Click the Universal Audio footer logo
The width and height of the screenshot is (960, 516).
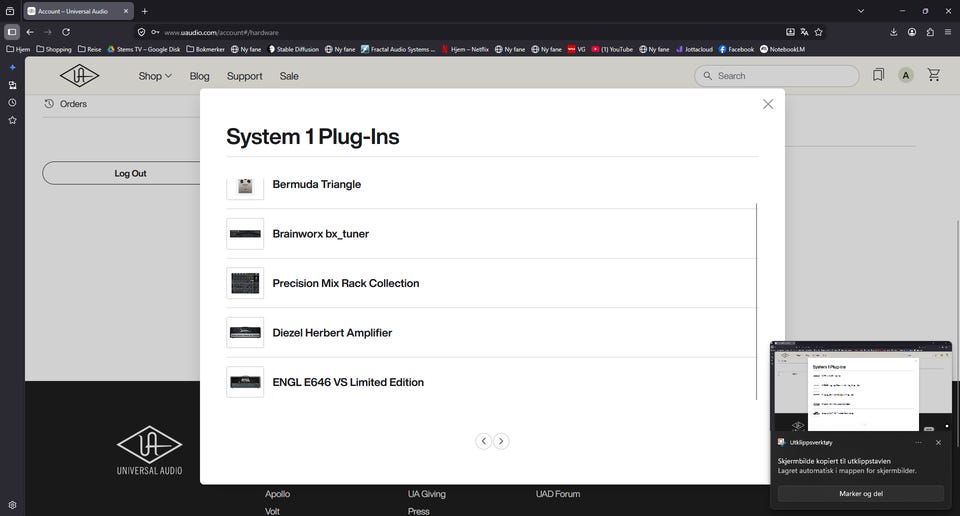coord(149,451)
